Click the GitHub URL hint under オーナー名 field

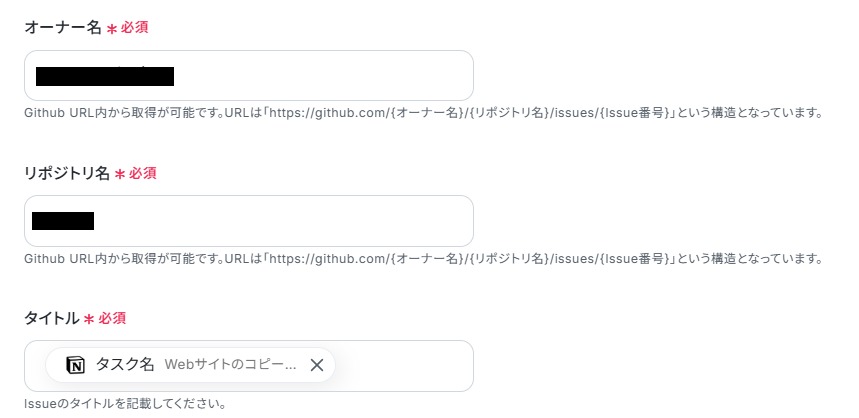click(x=423, y=113)
